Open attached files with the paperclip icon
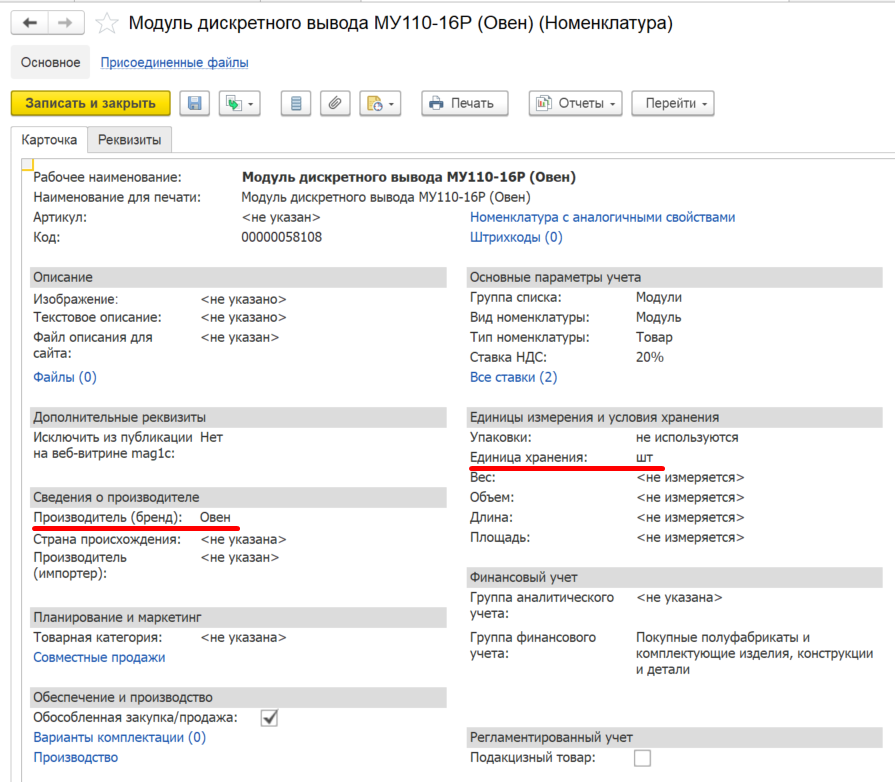This screenshot has width=895, height=782. [x=335, y=103]
